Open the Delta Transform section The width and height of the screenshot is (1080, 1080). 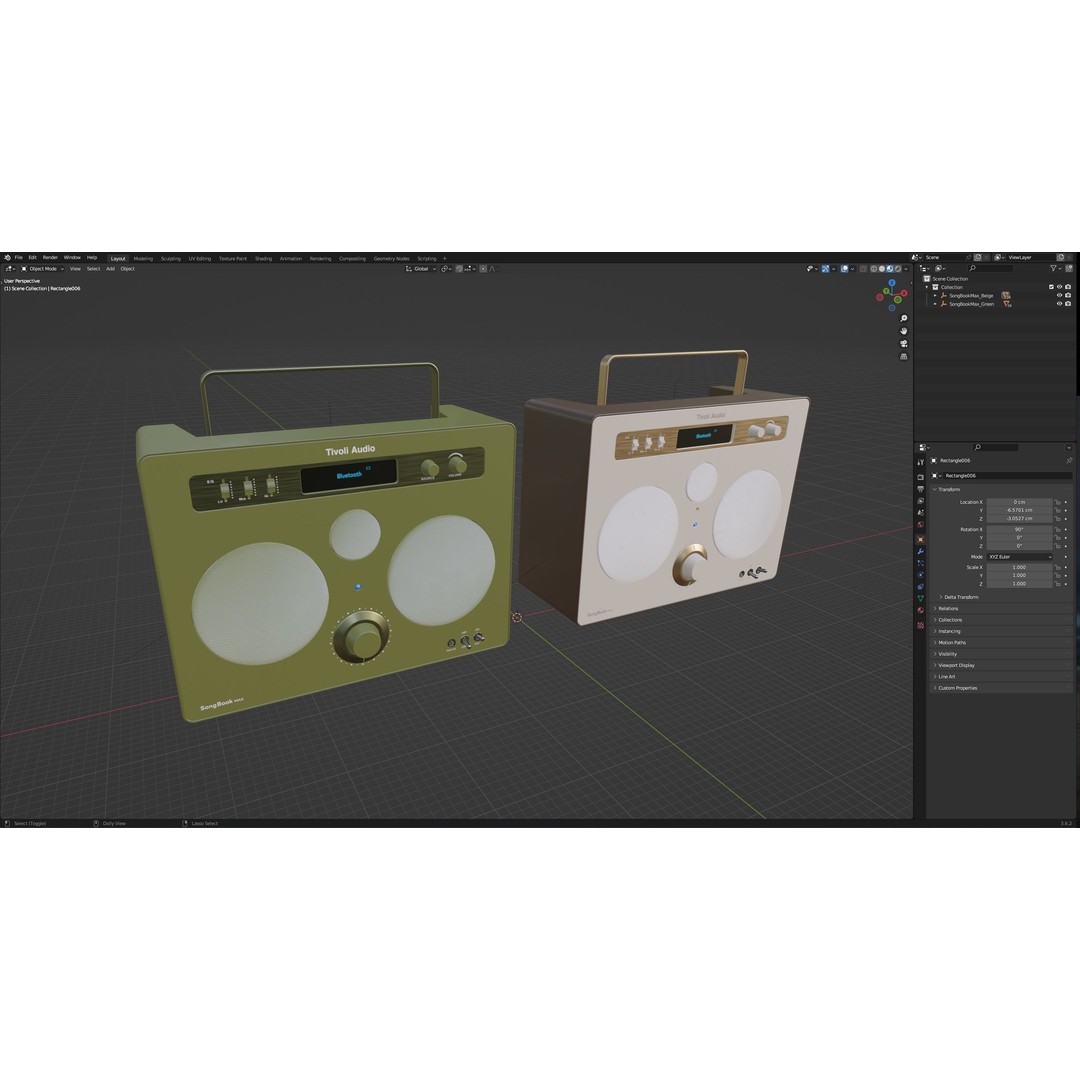(x=961, y=597)
